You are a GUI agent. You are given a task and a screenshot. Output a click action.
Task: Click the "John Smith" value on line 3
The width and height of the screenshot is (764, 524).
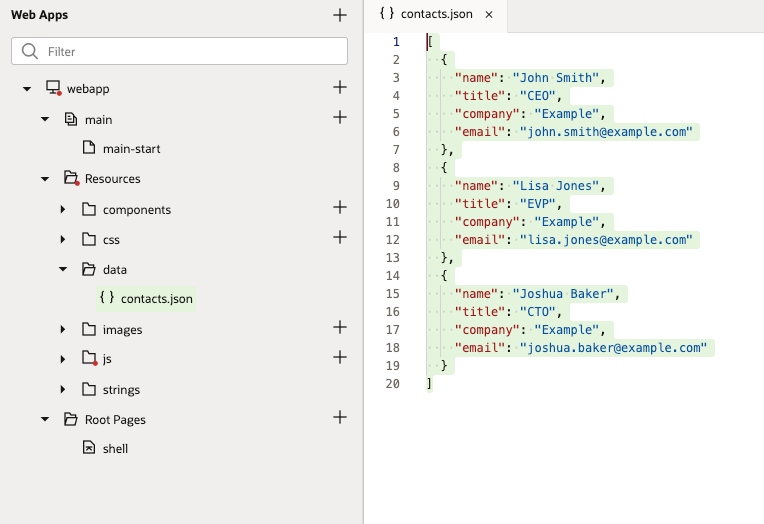pyautogui.click(x=555, y=78)
